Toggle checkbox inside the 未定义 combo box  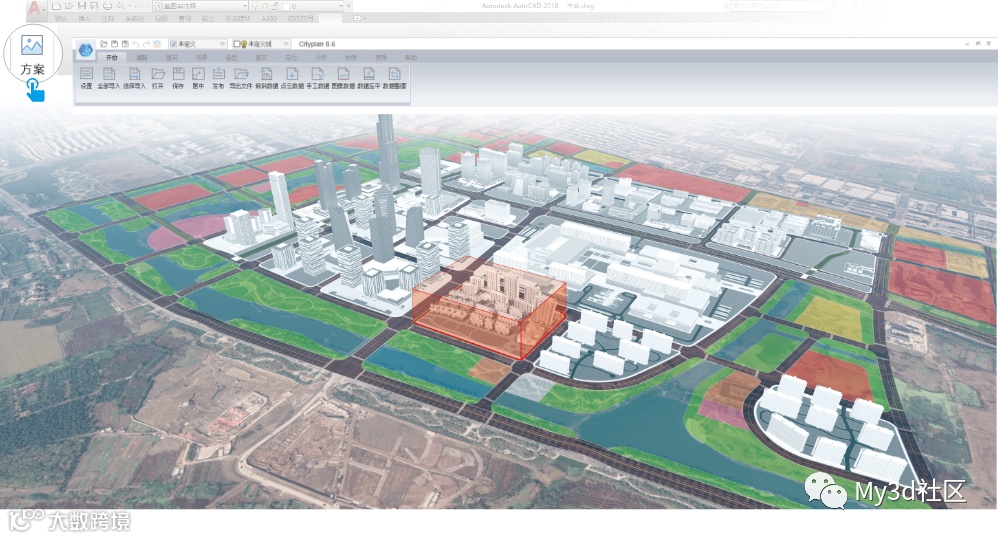pos(174,43)
